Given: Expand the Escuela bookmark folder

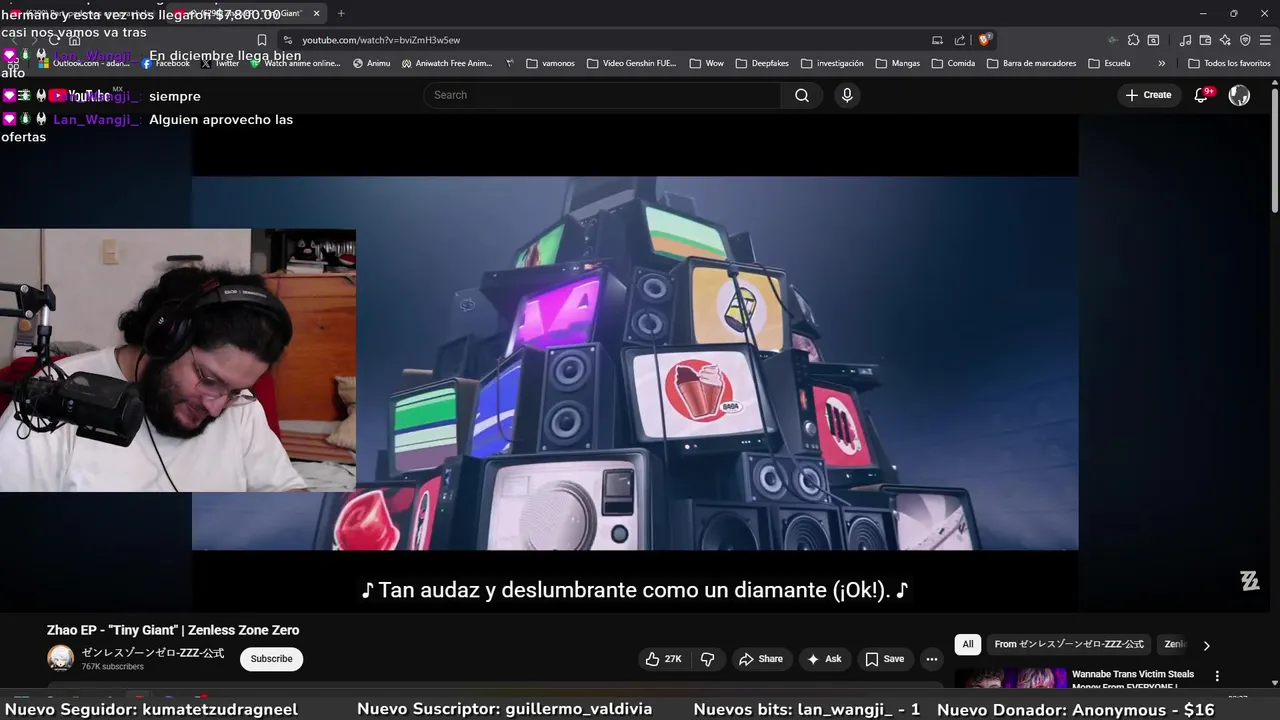Looking at the screenshot, I should click(1109, 63).
